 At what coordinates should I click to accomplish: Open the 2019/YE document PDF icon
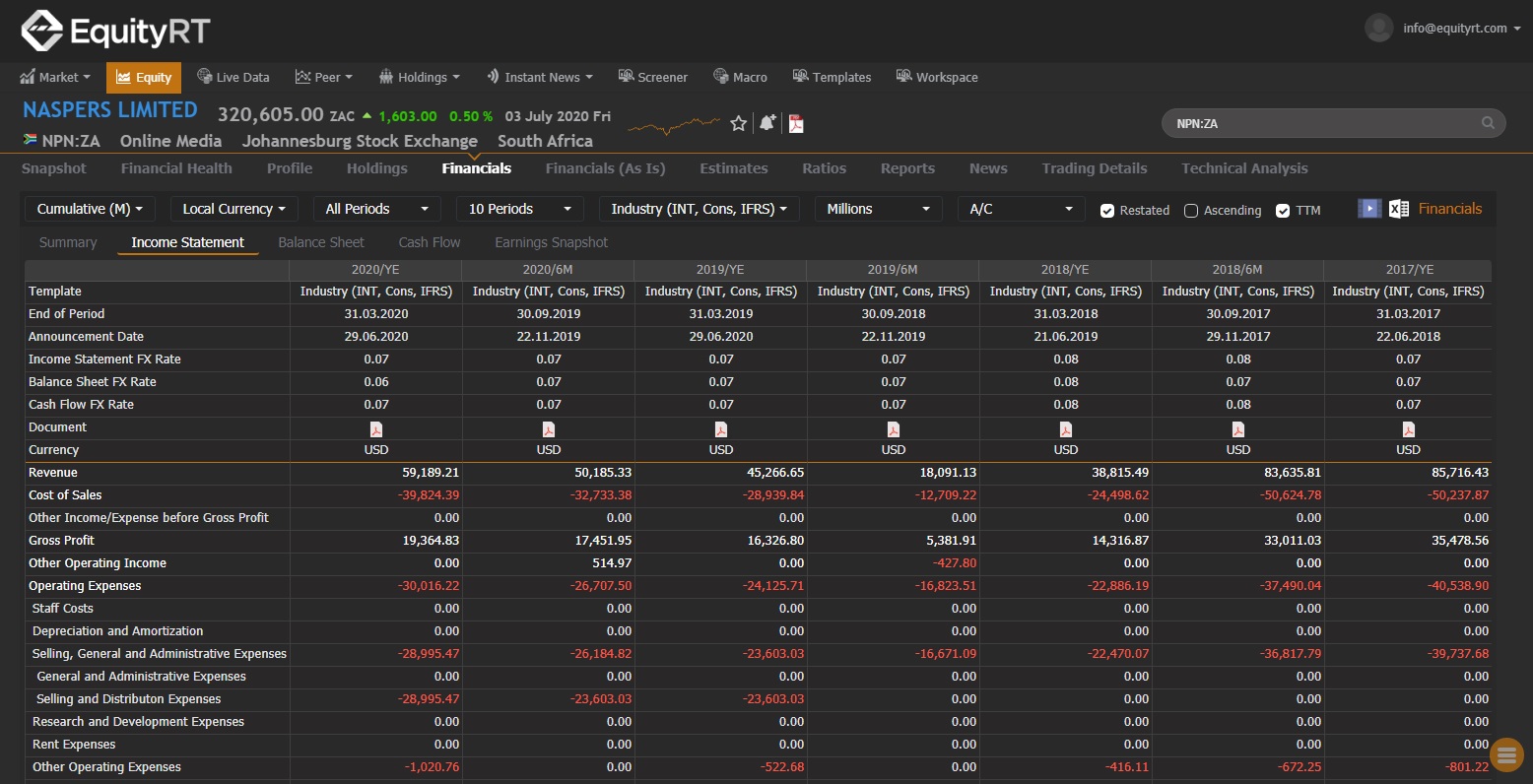(721, 428)
